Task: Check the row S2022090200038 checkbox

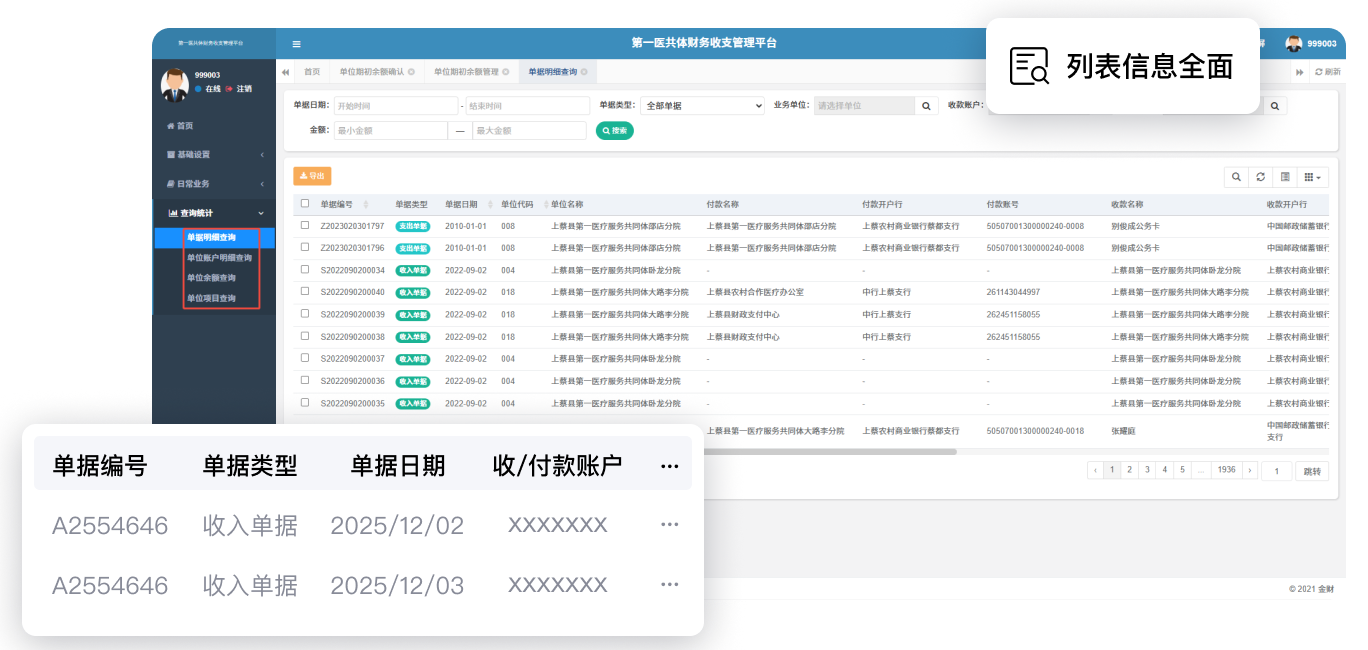Action: tap(305, 336)
